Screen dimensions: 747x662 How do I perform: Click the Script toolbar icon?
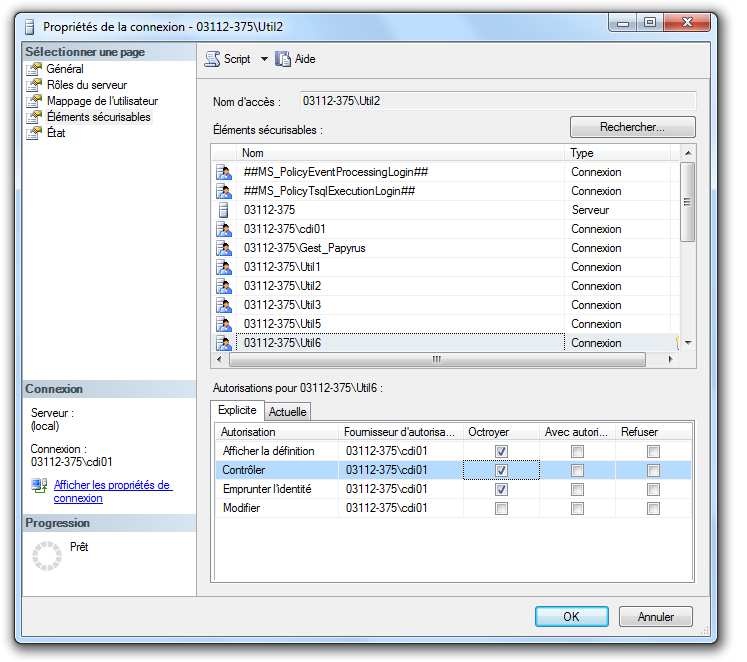(212, 59)
